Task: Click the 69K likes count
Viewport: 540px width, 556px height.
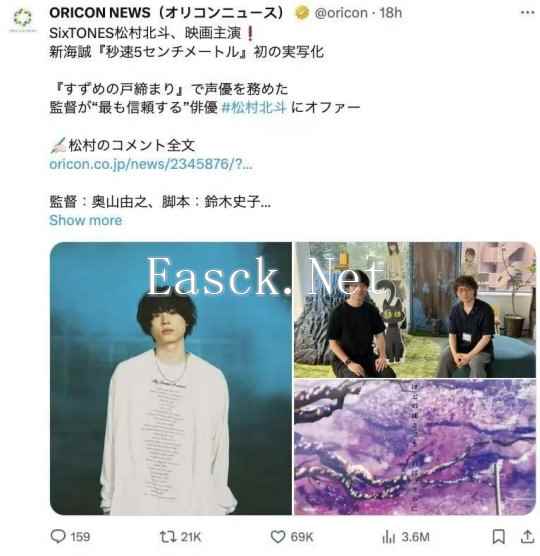Action: tap(302, 537)
